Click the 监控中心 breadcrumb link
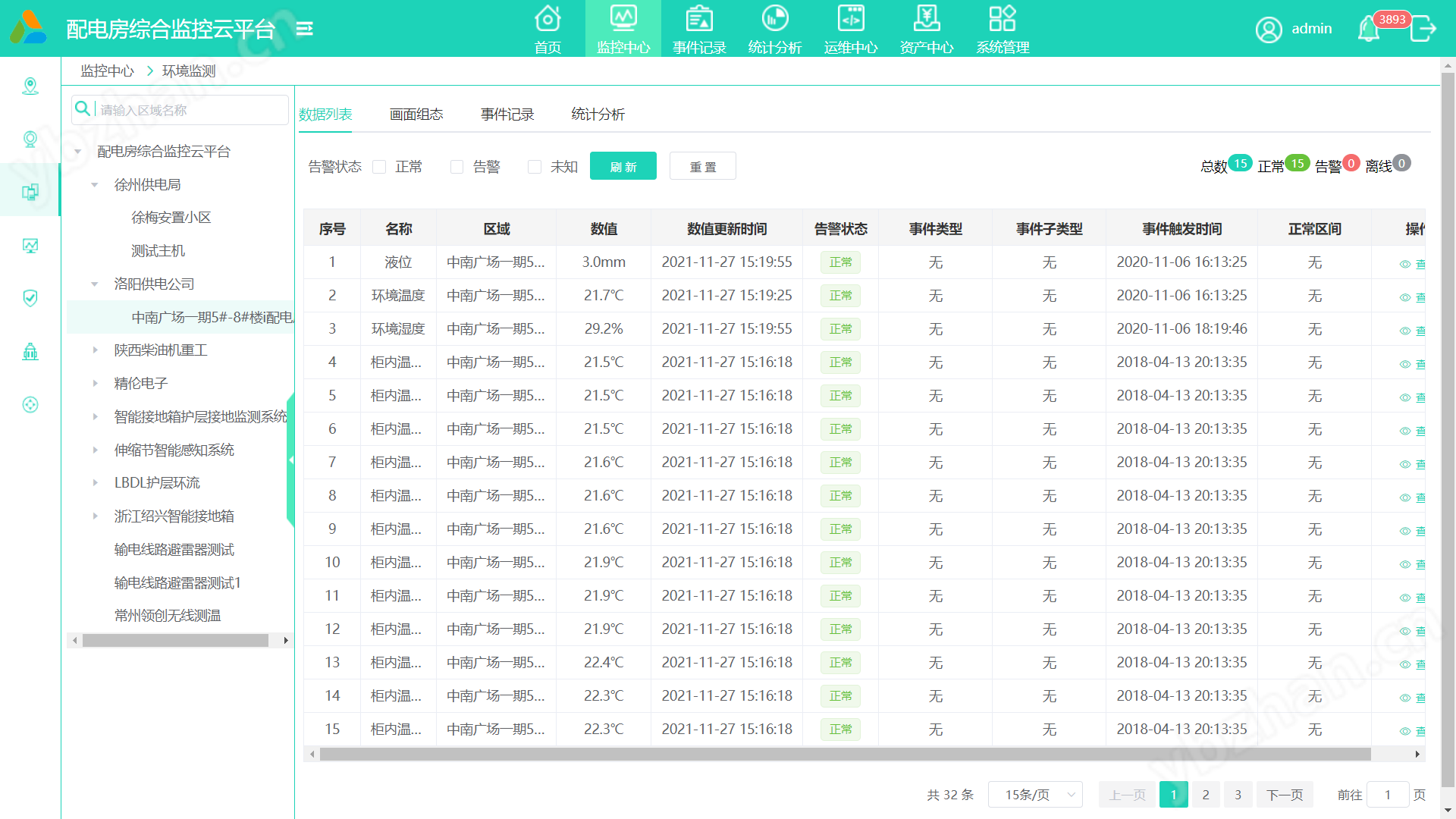 (107, 71)
